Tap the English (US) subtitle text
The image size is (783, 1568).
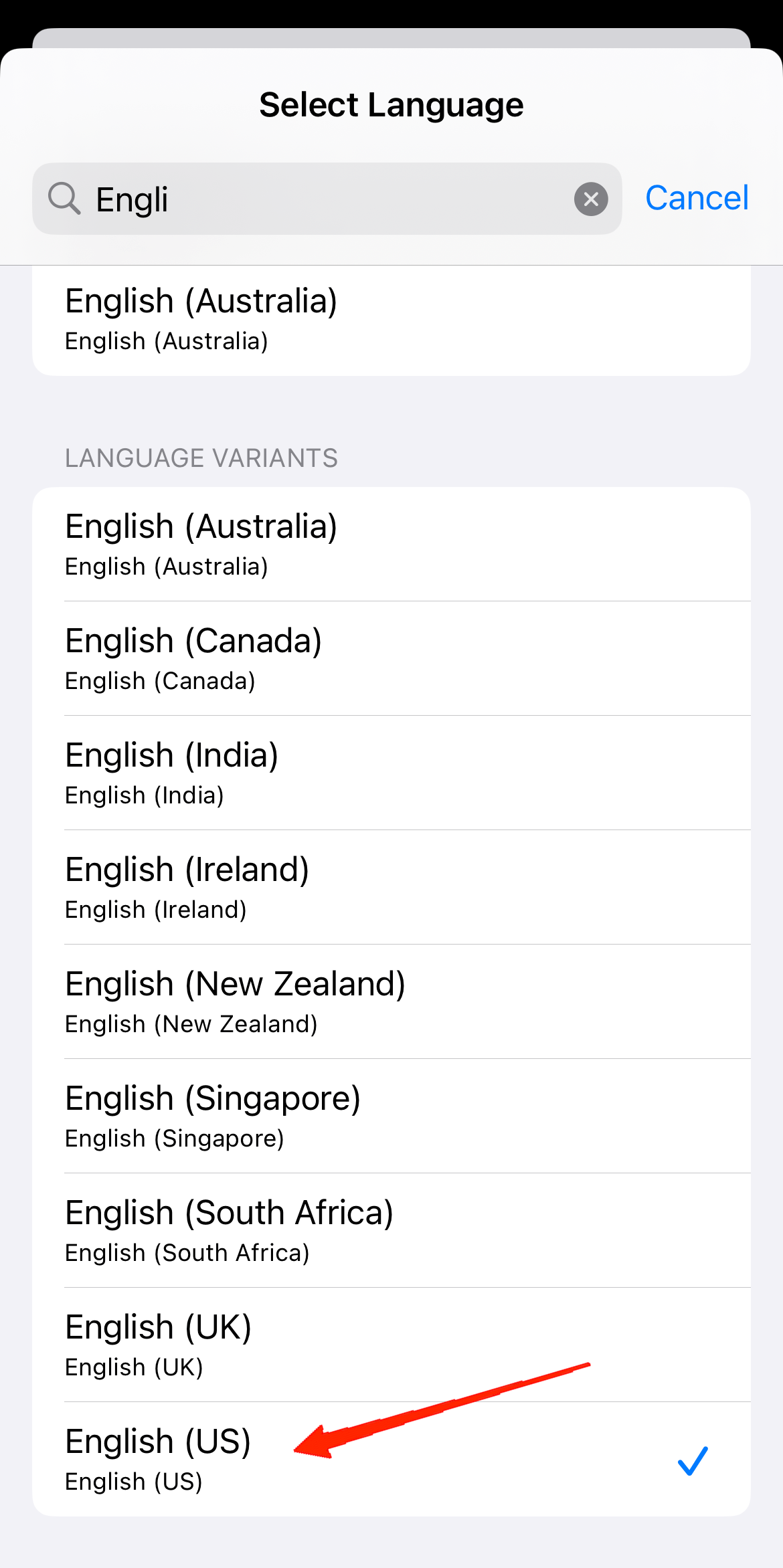click(x=134, y=1481)
